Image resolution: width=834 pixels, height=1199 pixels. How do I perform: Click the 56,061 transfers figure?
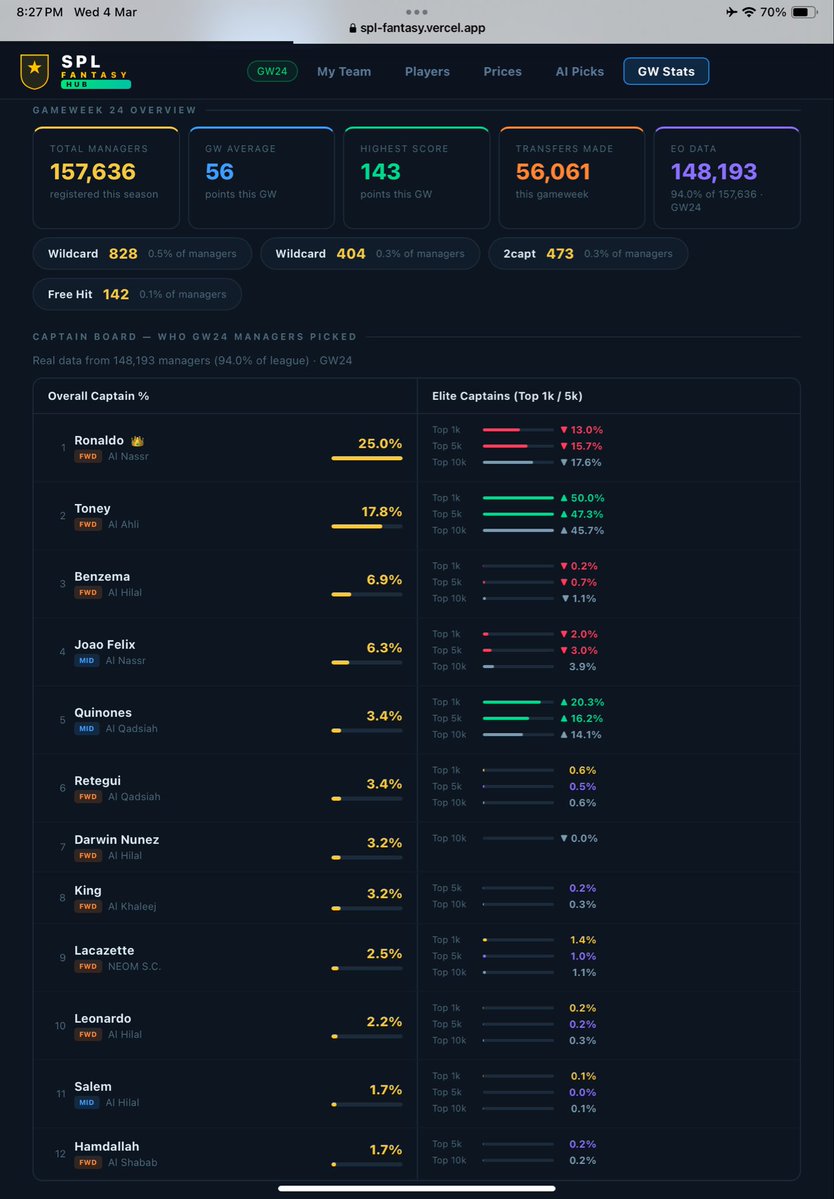tap(553, 171)
